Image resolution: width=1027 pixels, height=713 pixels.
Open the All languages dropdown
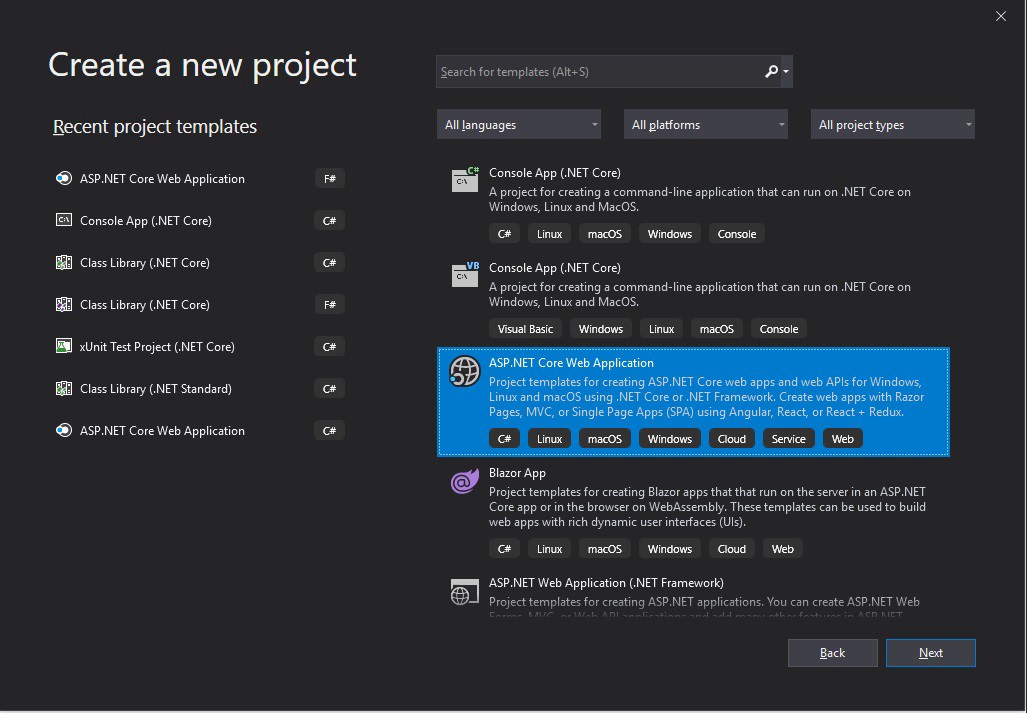coord(519,125)
